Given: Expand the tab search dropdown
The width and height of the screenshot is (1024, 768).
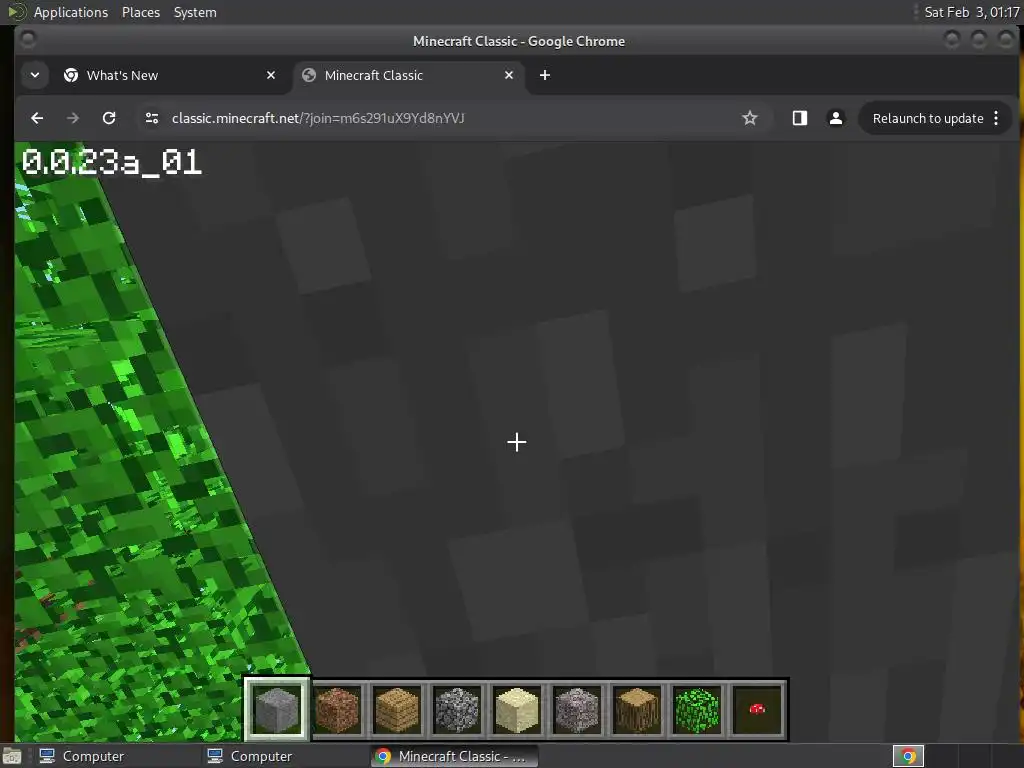Looking at the screenshot, I should click(35, 75).
